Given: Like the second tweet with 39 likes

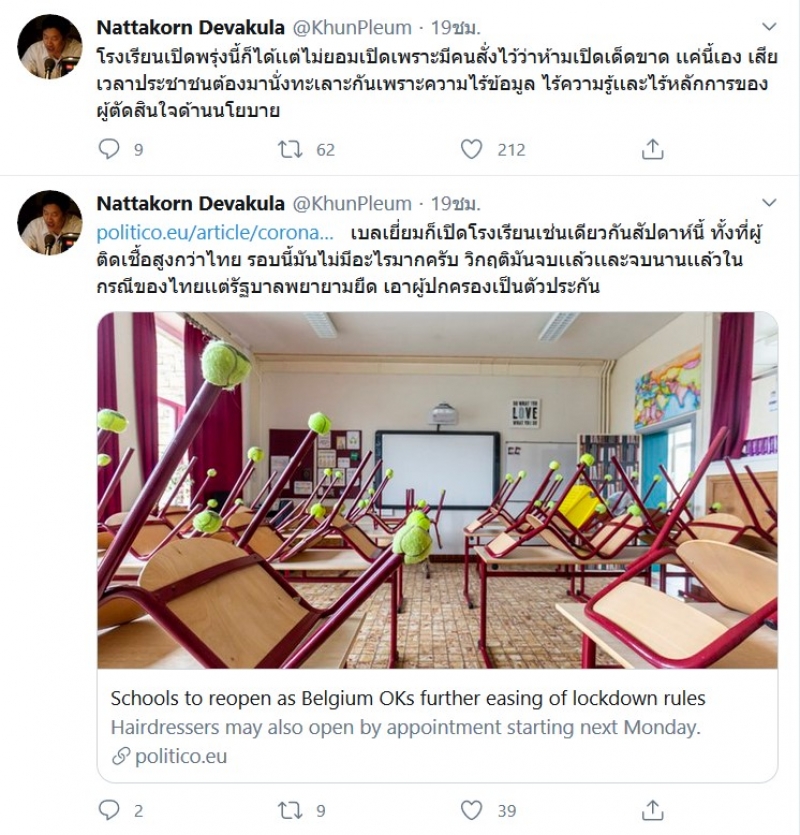Looking at the screenshot, I should (x=471, y=810).
